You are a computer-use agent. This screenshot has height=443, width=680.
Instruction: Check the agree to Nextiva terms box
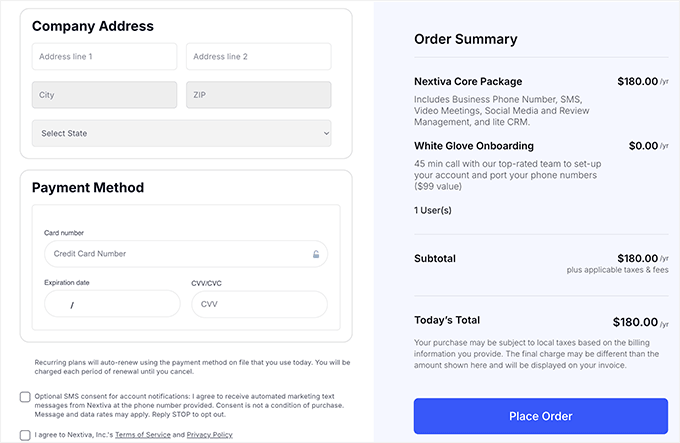(x=25, y=435)
